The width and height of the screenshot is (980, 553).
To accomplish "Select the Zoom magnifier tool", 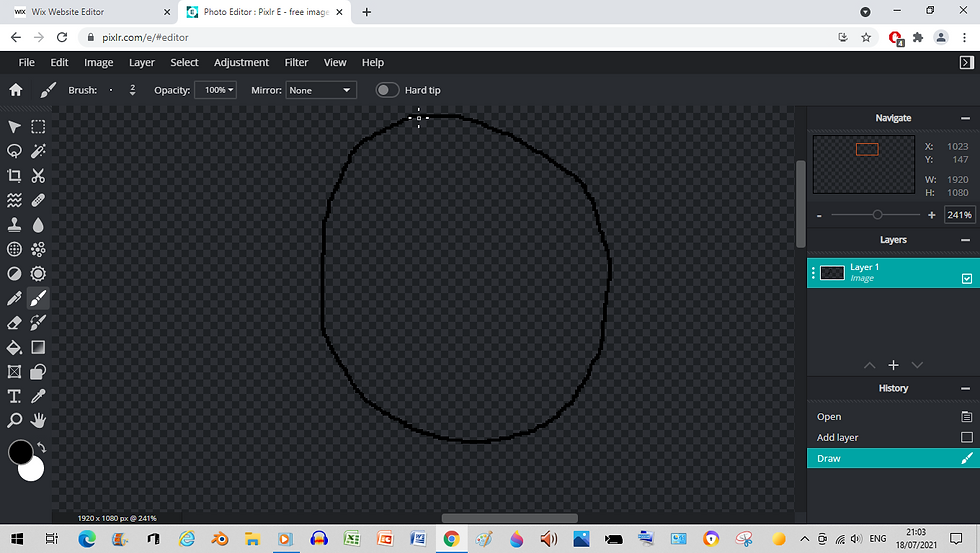I will point(14,421).
